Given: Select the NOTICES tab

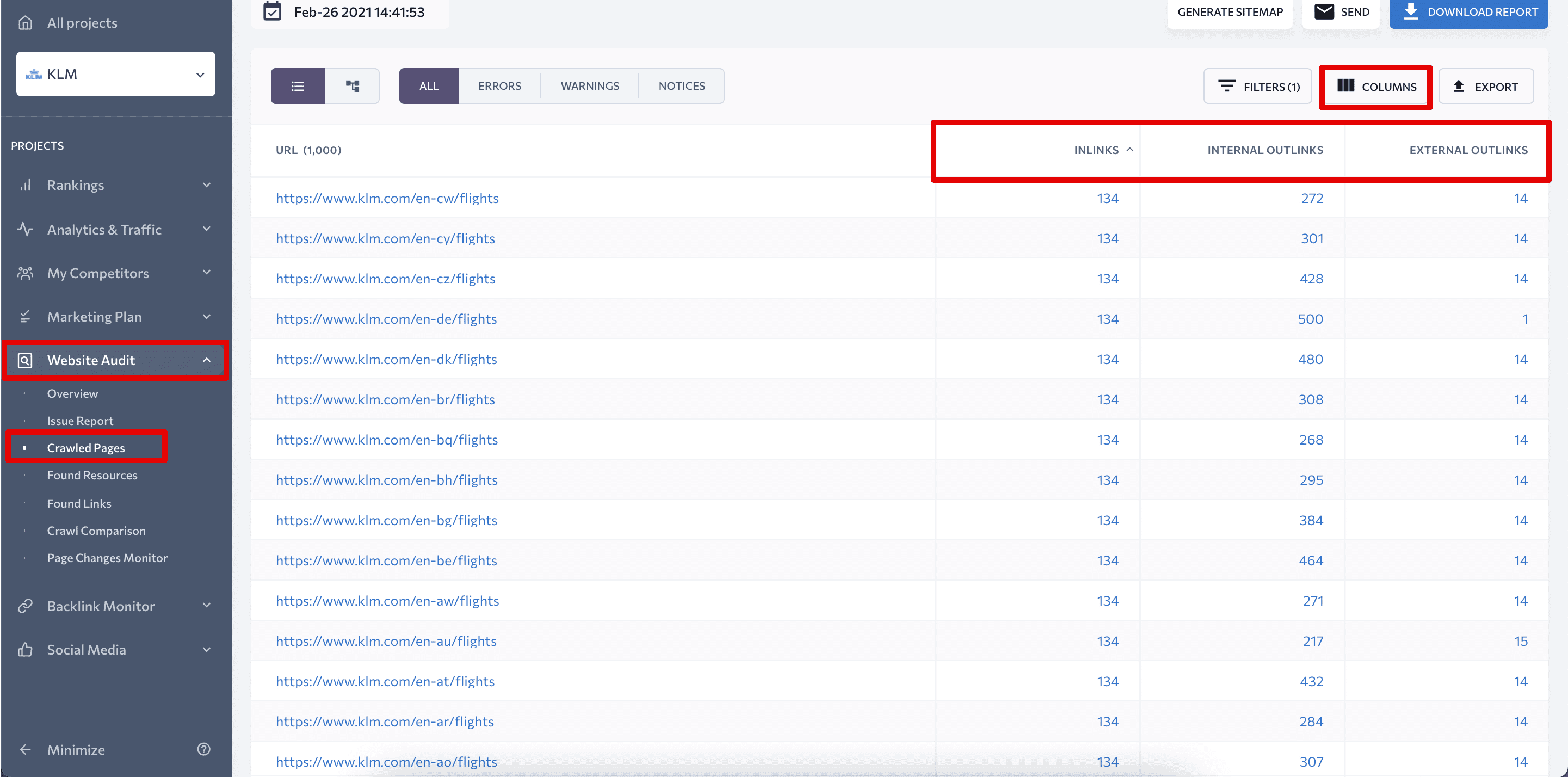Looking at the screenshot, I should pyautogui.click(x=682, y=86).
